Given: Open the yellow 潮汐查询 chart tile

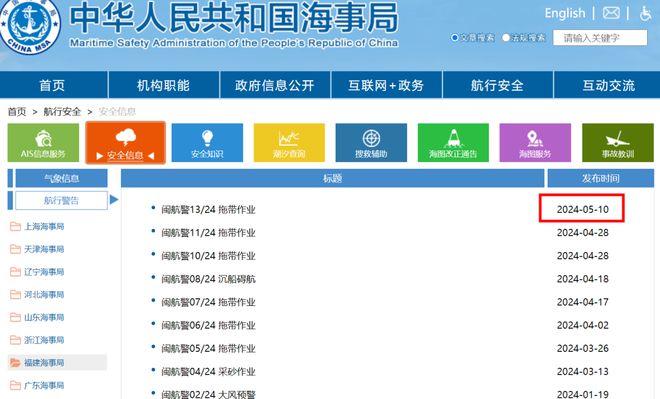Looking at the screenshot, I should coord(289,143).
